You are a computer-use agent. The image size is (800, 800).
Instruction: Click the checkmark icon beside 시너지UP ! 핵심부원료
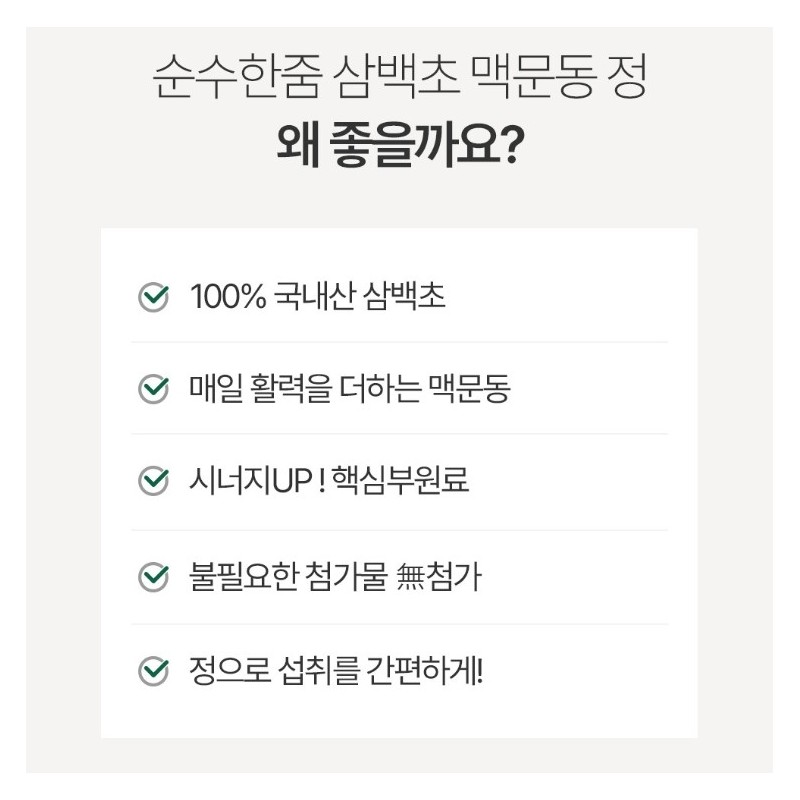point(154,481)
